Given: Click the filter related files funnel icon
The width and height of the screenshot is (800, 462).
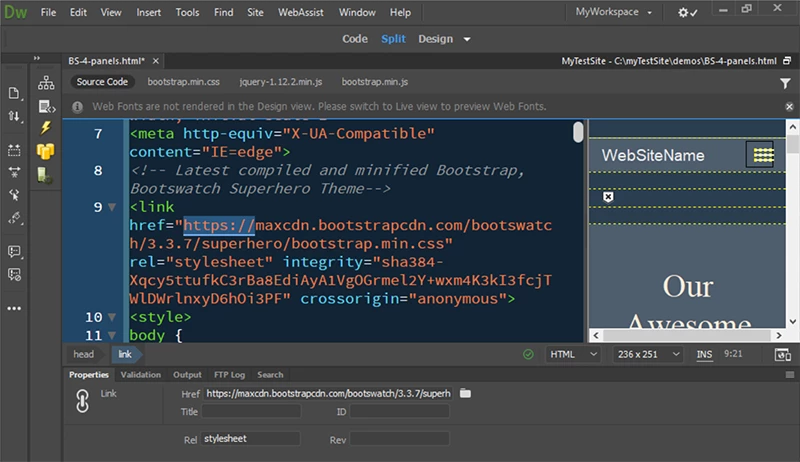Looking at the screenshot, I should click(x=785, y=83).
